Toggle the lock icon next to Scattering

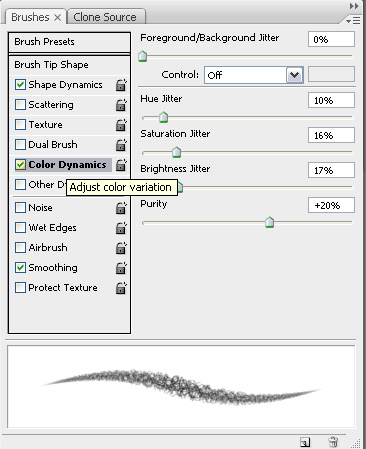(x=121, y=105)
